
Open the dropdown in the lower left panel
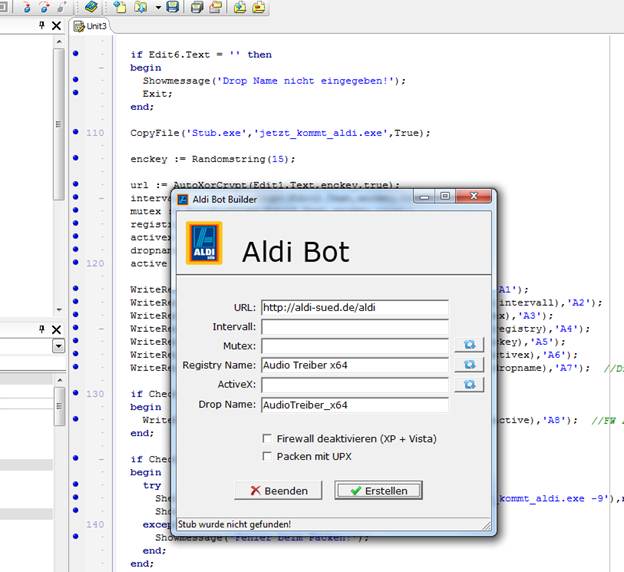(58, 346)
